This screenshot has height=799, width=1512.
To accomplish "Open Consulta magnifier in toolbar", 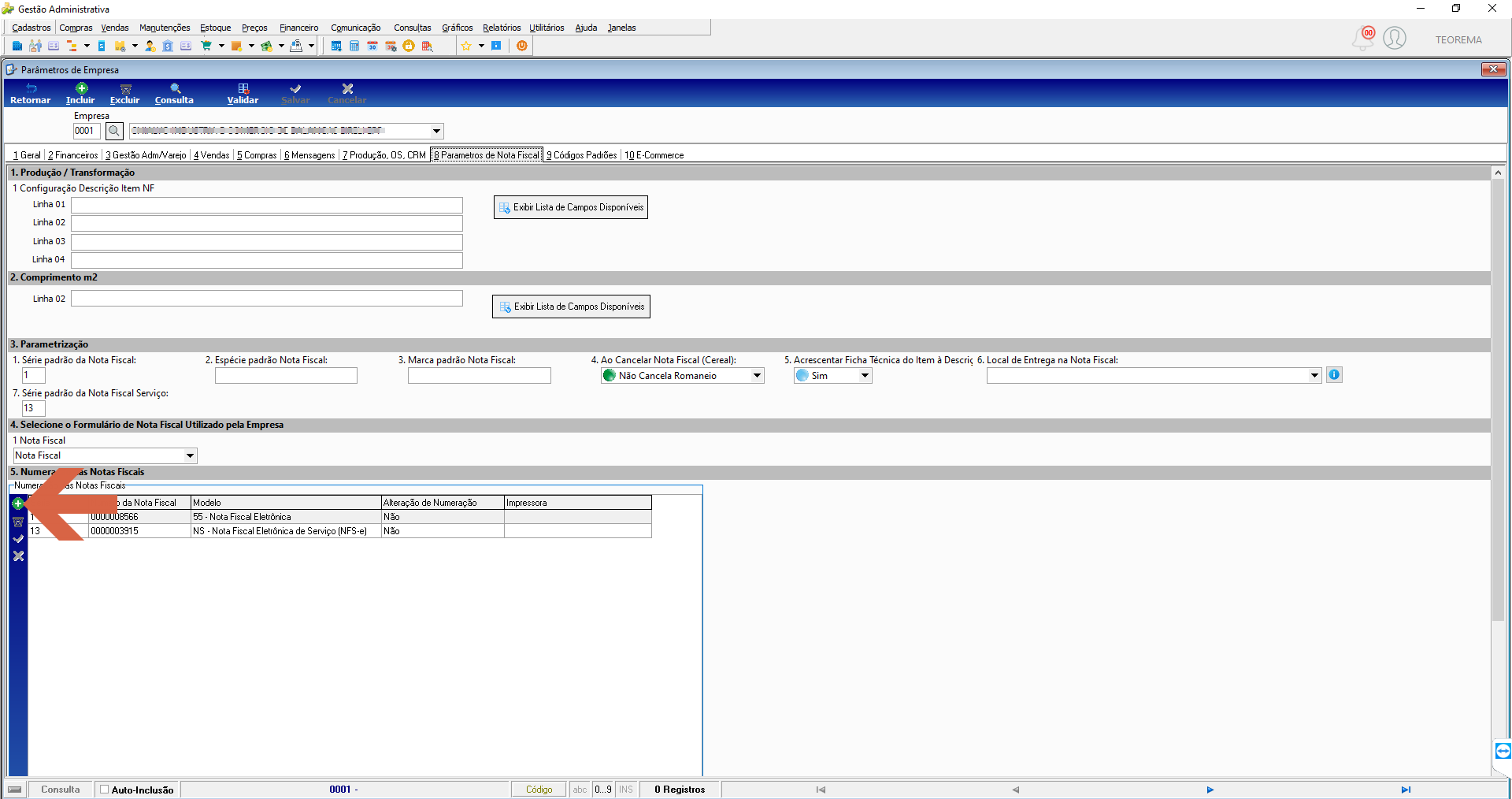I will pos(175,89).
